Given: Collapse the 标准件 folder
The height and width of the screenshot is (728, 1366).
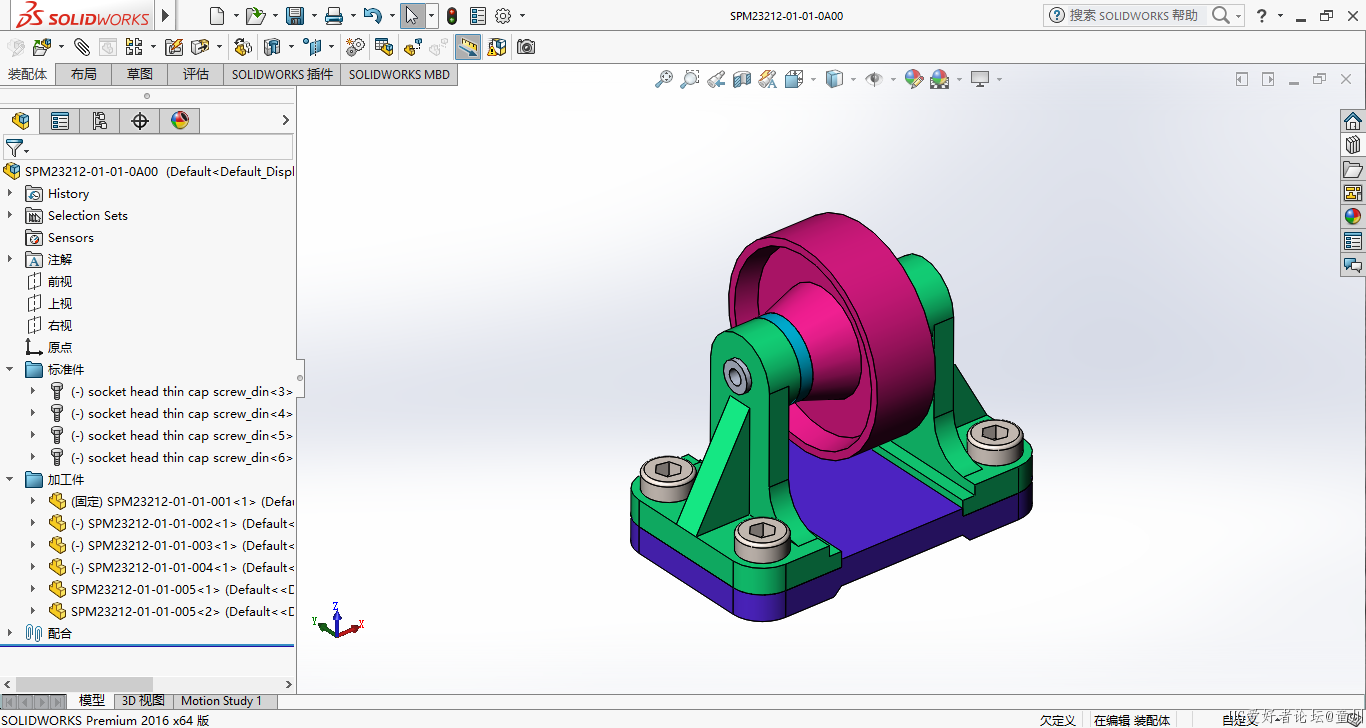Looking at the screenshot, I should [10, 369].
